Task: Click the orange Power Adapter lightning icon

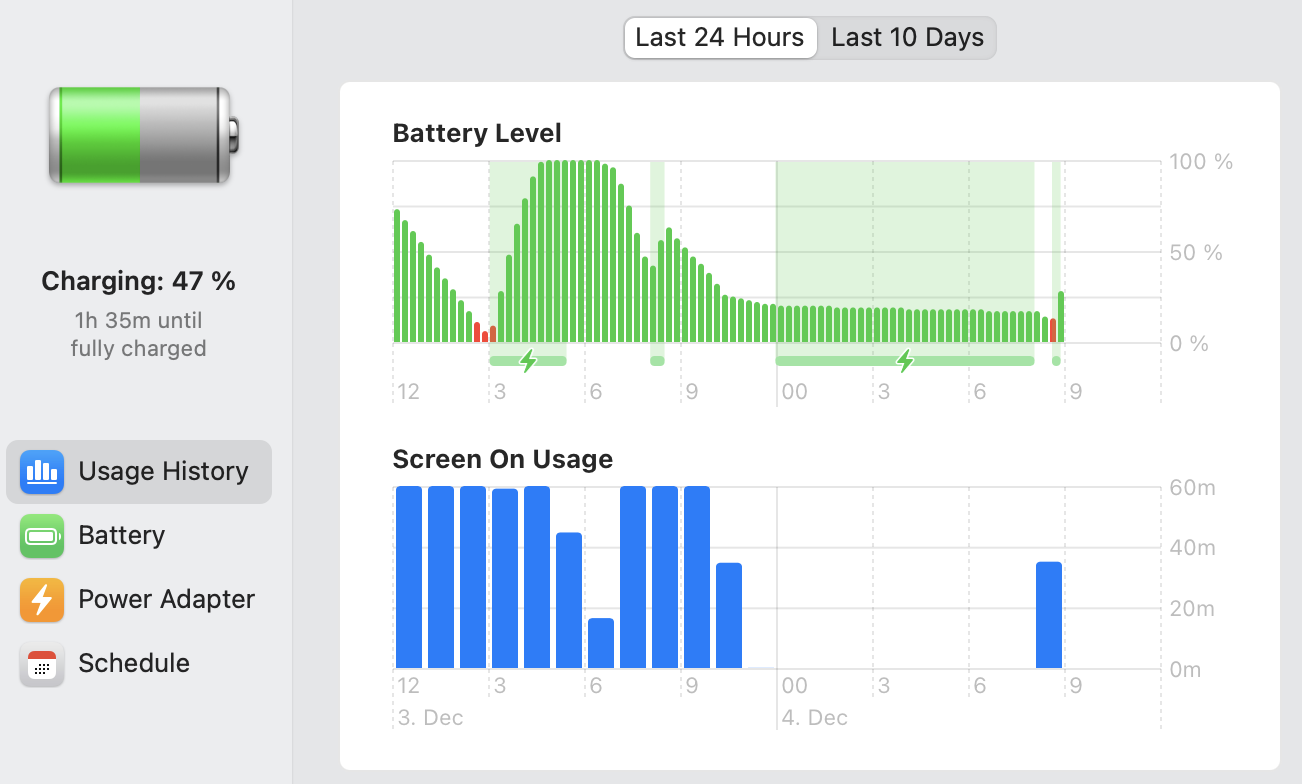Action: pyautogui.click(x=41, y=600)
